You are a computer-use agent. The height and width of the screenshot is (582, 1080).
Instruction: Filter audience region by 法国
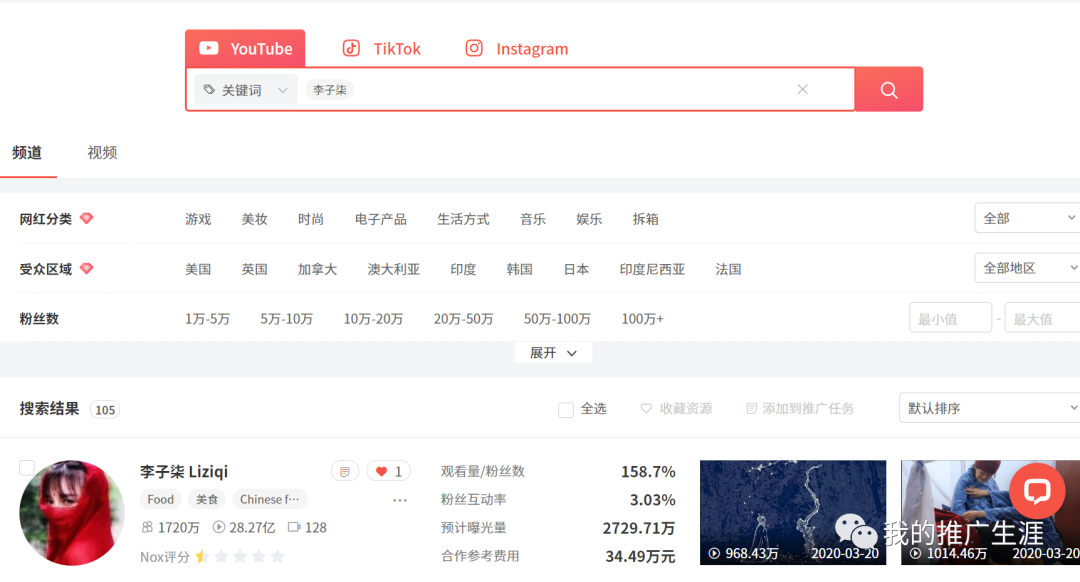click(x=728, y=269)
